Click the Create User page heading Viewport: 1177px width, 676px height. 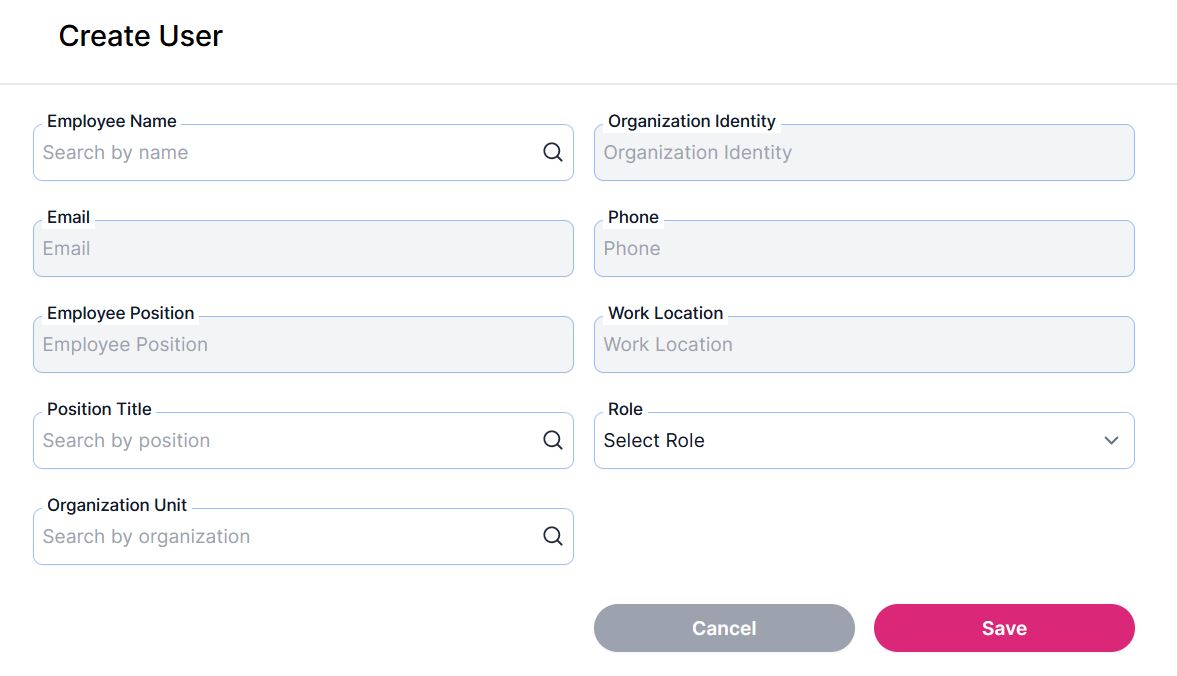pos(141,36)
